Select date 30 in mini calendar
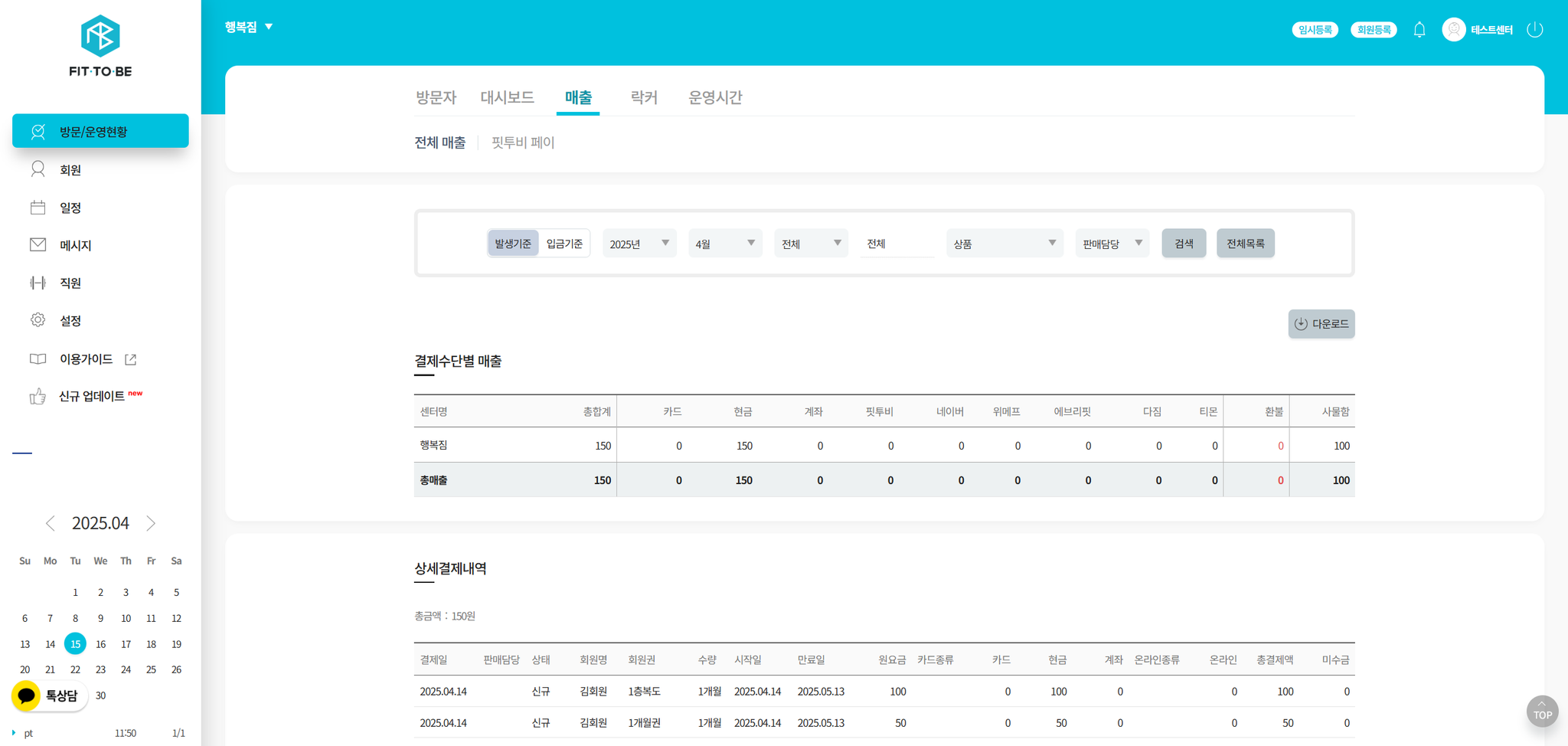The width and height of the screenshot is (1568, 746). tap(100, 695)
